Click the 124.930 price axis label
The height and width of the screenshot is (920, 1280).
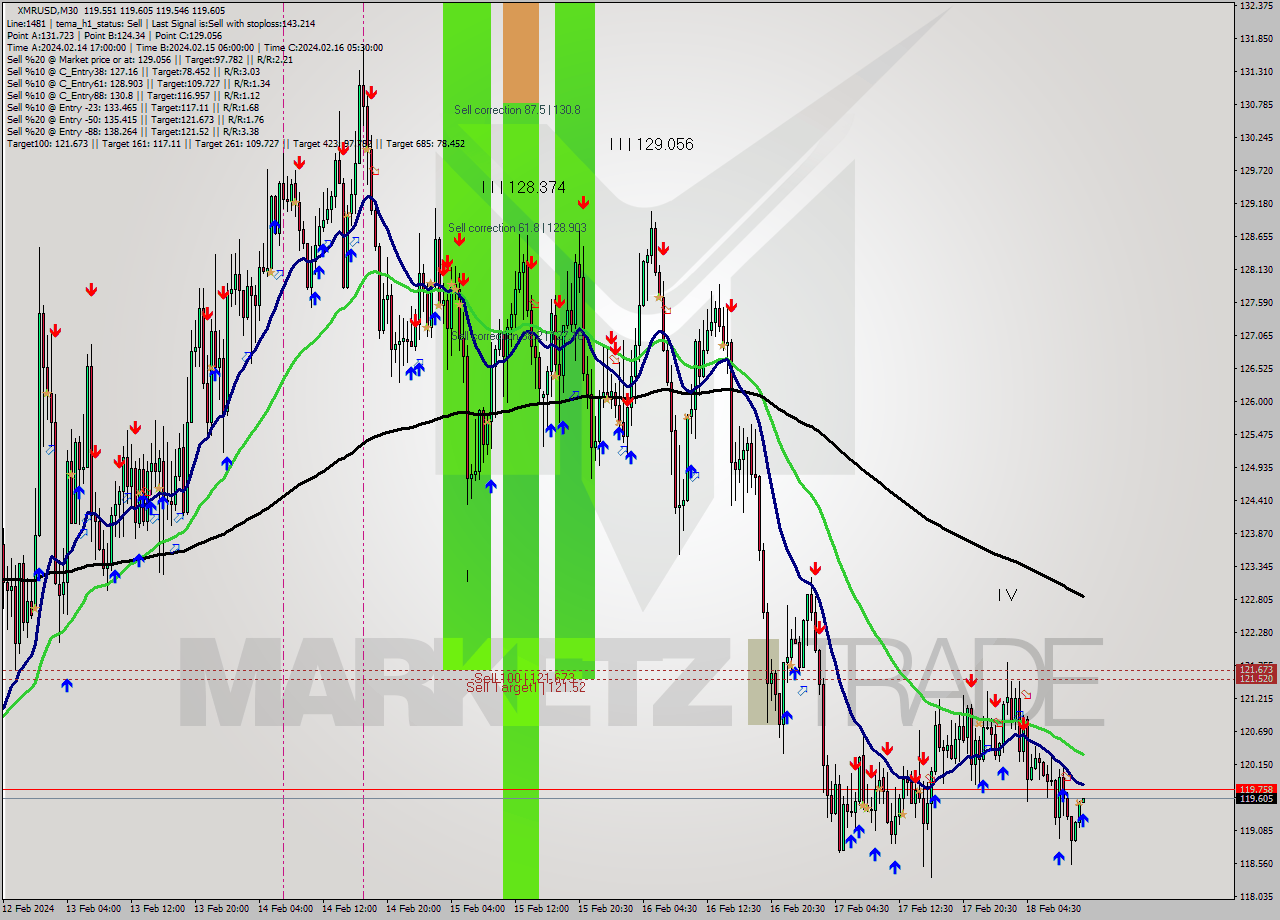pos(1256,468)
